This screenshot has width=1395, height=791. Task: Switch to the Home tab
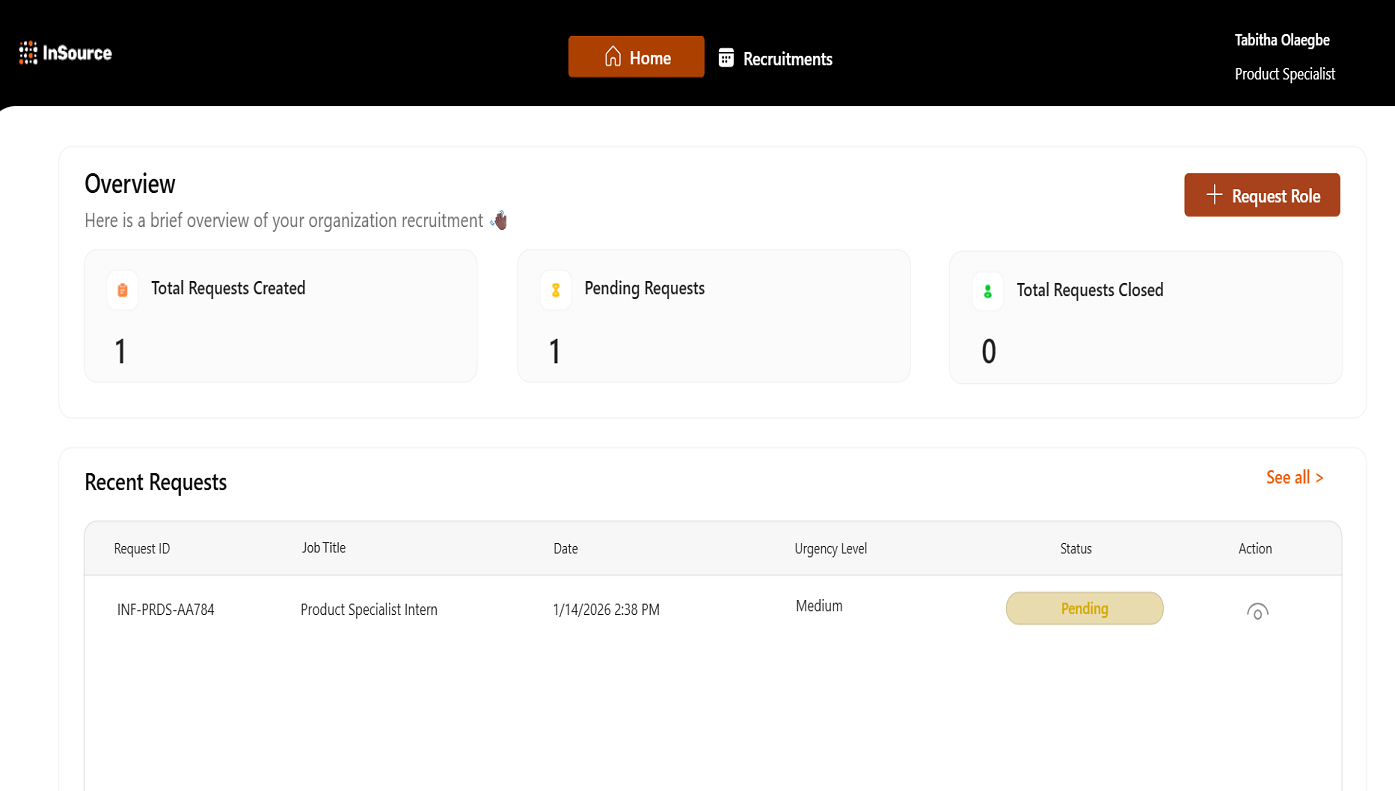pos(636,57)
